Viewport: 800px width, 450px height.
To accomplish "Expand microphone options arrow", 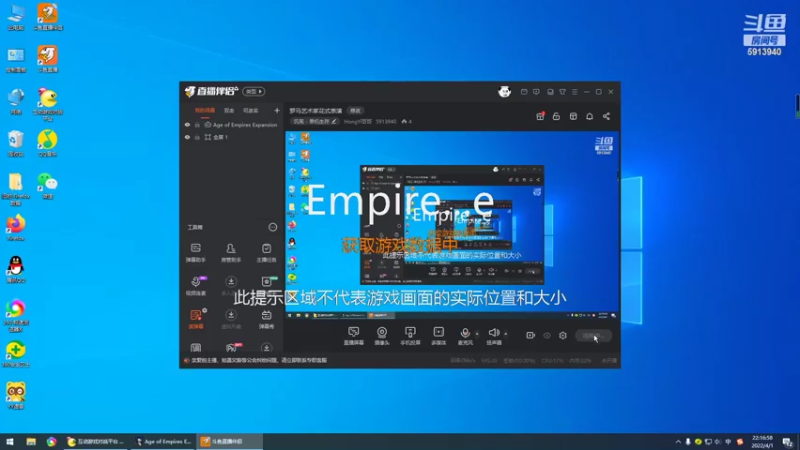I will [x=477, y=334].
